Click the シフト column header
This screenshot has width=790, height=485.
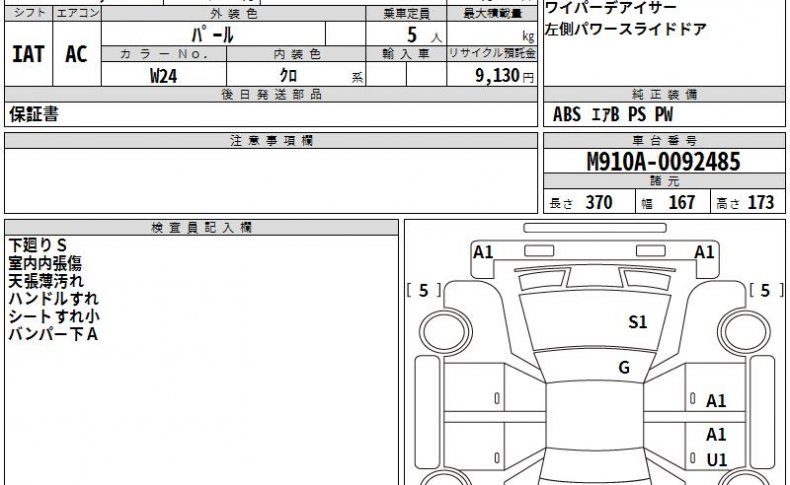point(29,13)
